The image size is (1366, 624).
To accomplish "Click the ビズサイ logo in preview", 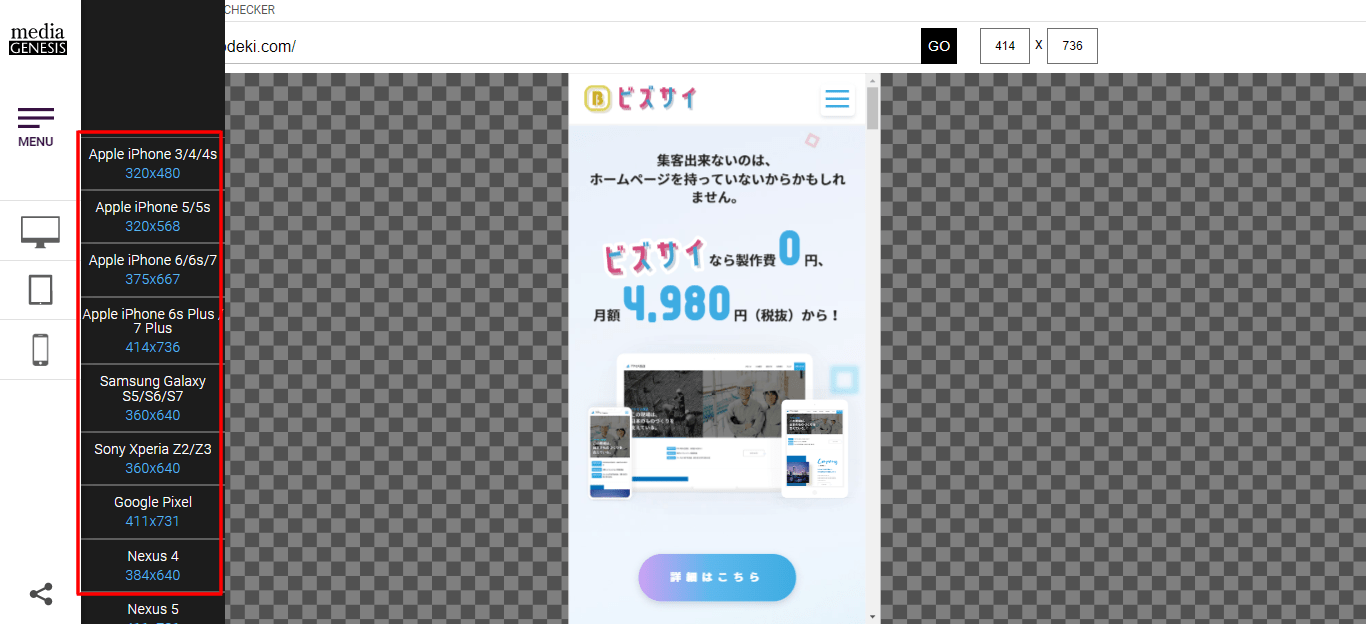I will tap(641, 98).
